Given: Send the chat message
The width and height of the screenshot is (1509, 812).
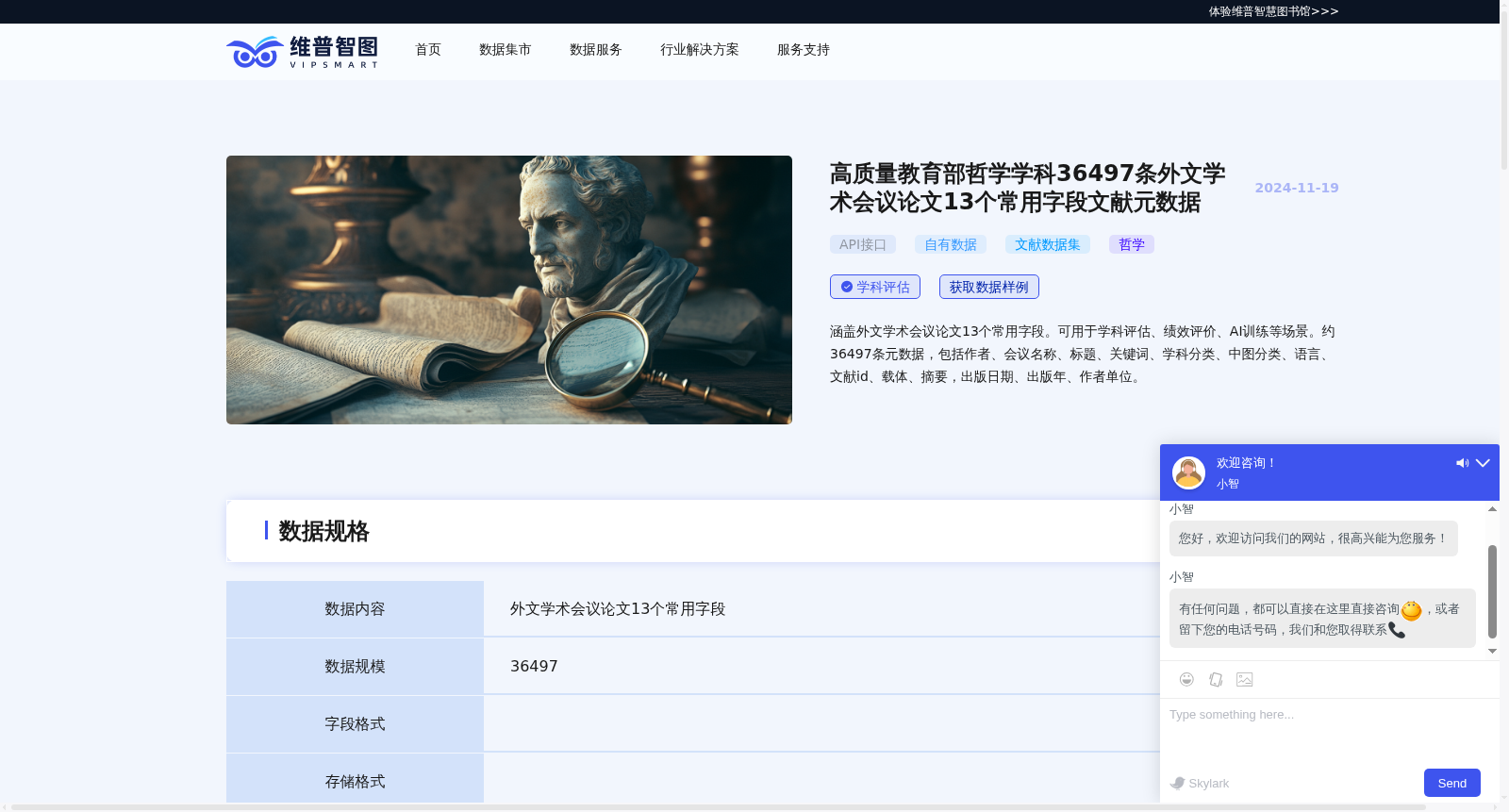Looking at the screenshot, I should [1452, 783].
